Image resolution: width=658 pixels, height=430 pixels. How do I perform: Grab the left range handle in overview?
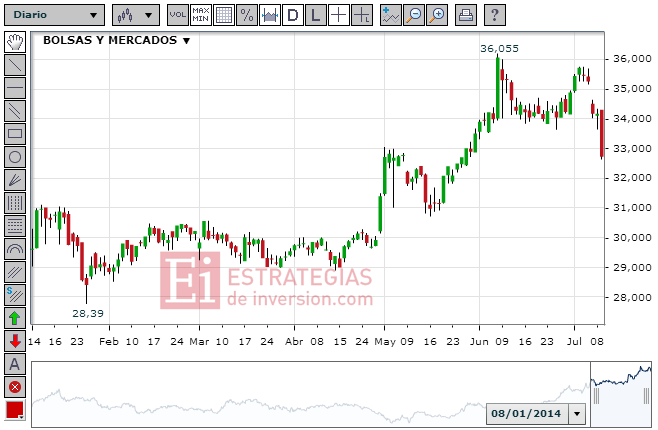(596, 396)
